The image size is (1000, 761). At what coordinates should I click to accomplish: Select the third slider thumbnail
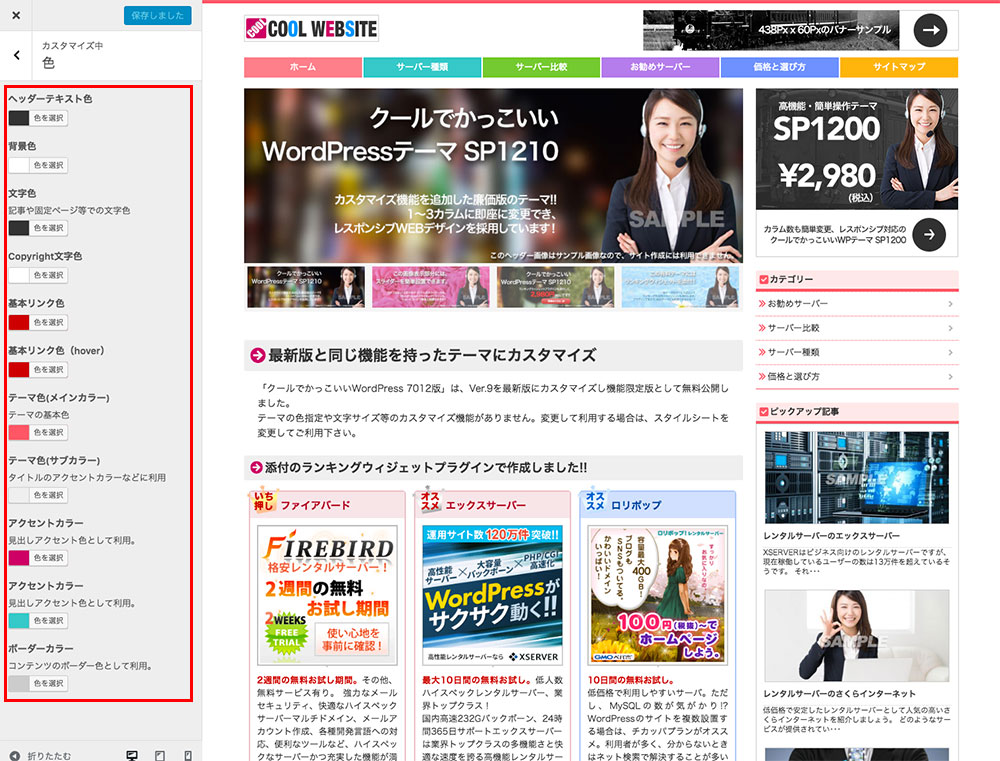(555, 287)
